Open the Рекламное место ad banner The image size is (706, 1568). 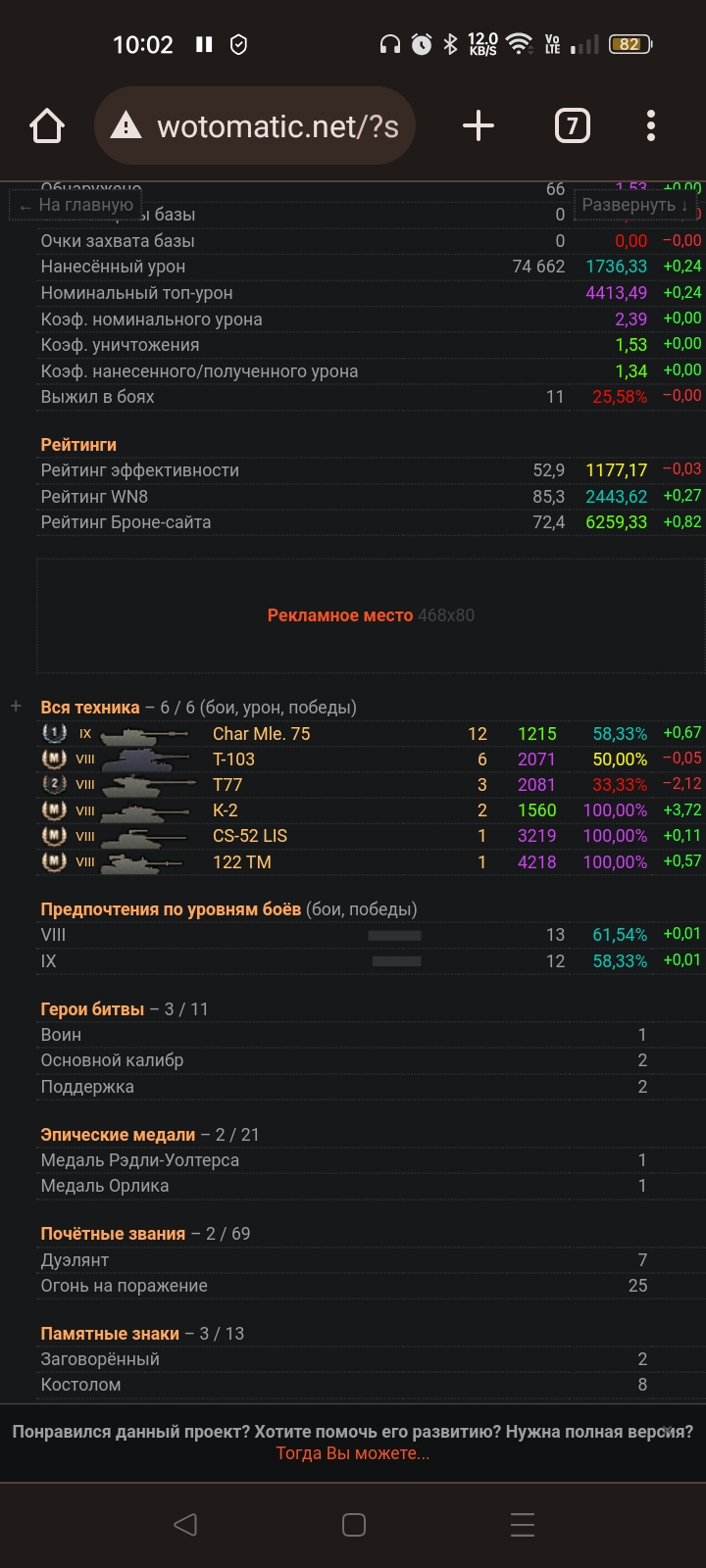tap(371, 615)
